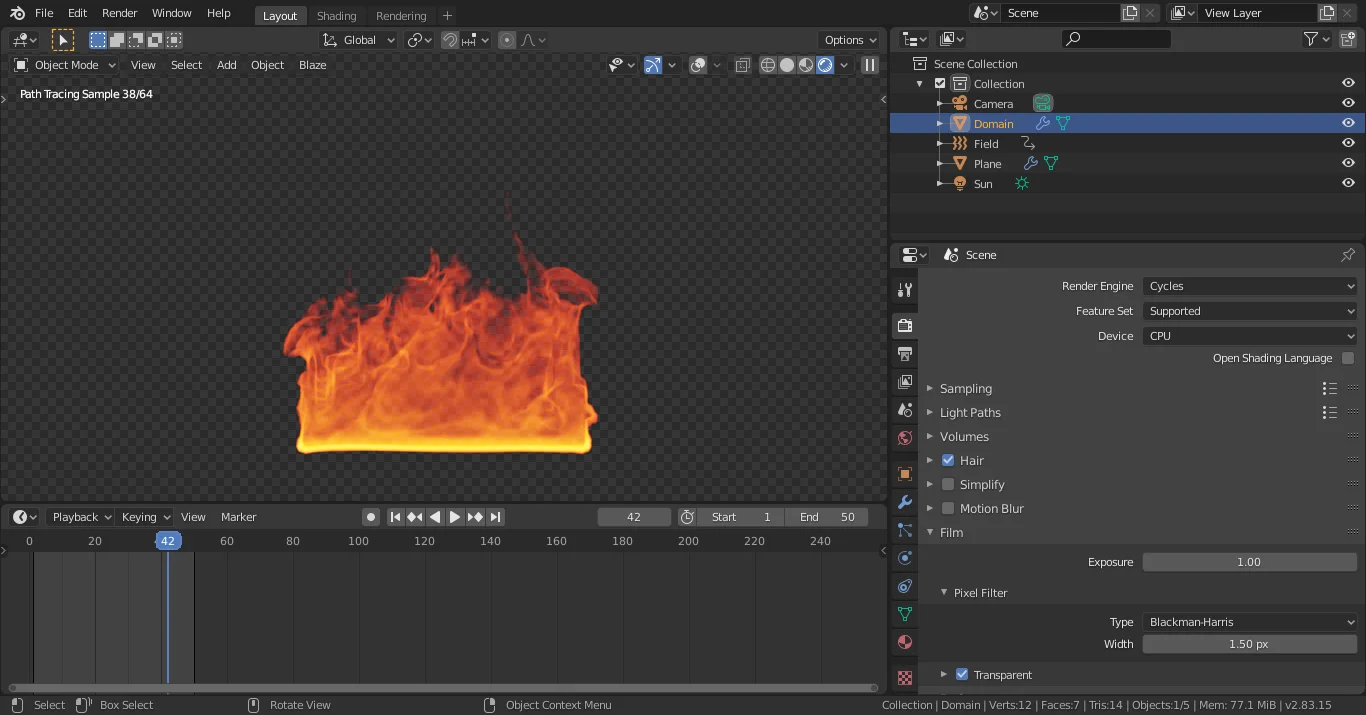Open the Material Properties tab

pos(904,641)
